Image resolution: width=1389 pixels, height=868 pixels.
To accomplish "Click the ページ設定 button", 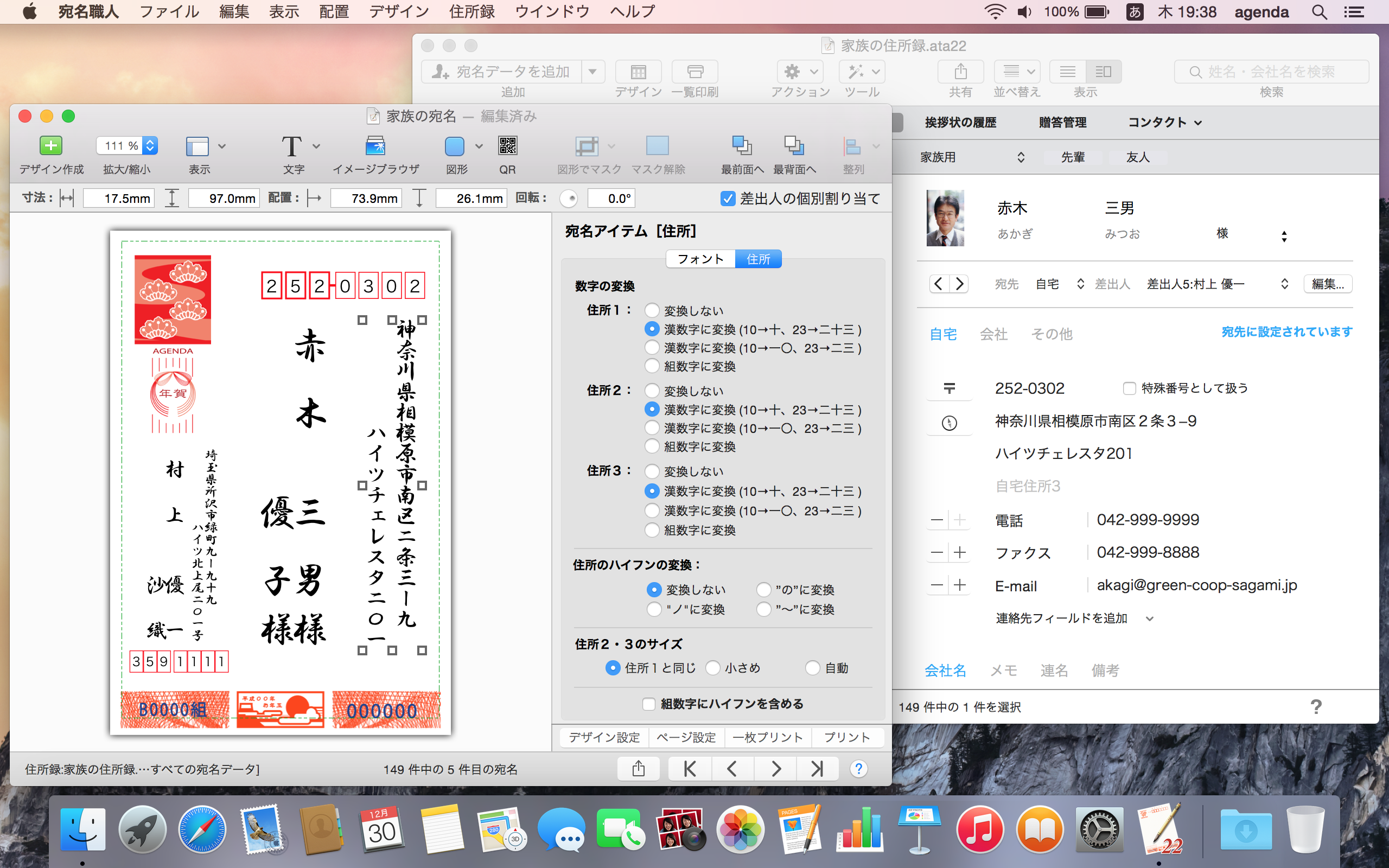I will coord(686,737).
